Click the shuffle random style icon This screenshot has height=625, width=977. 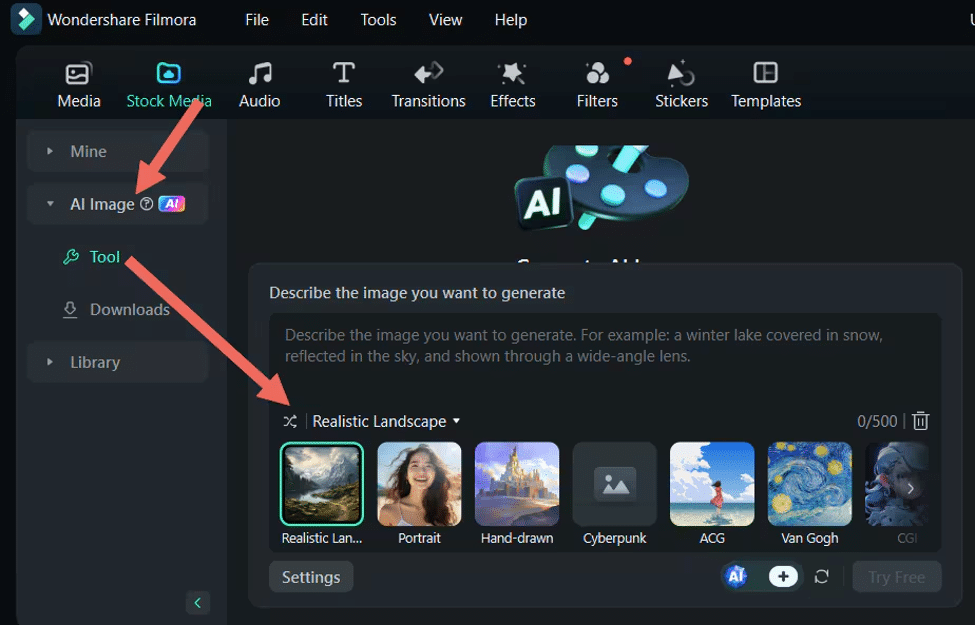[x=290, y=421]
